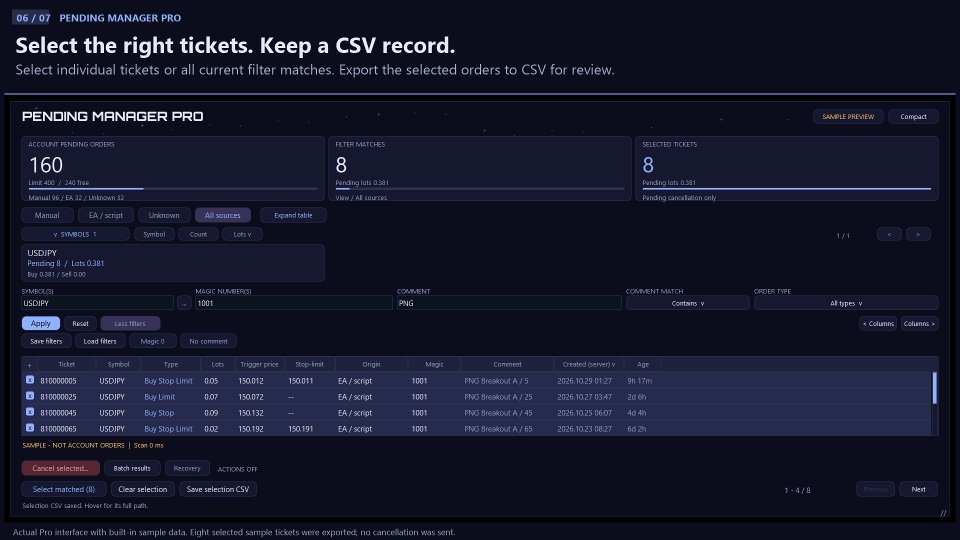Open Batch results
The width and height of the screenshot is (960, 540).
[x=132, y=468]
